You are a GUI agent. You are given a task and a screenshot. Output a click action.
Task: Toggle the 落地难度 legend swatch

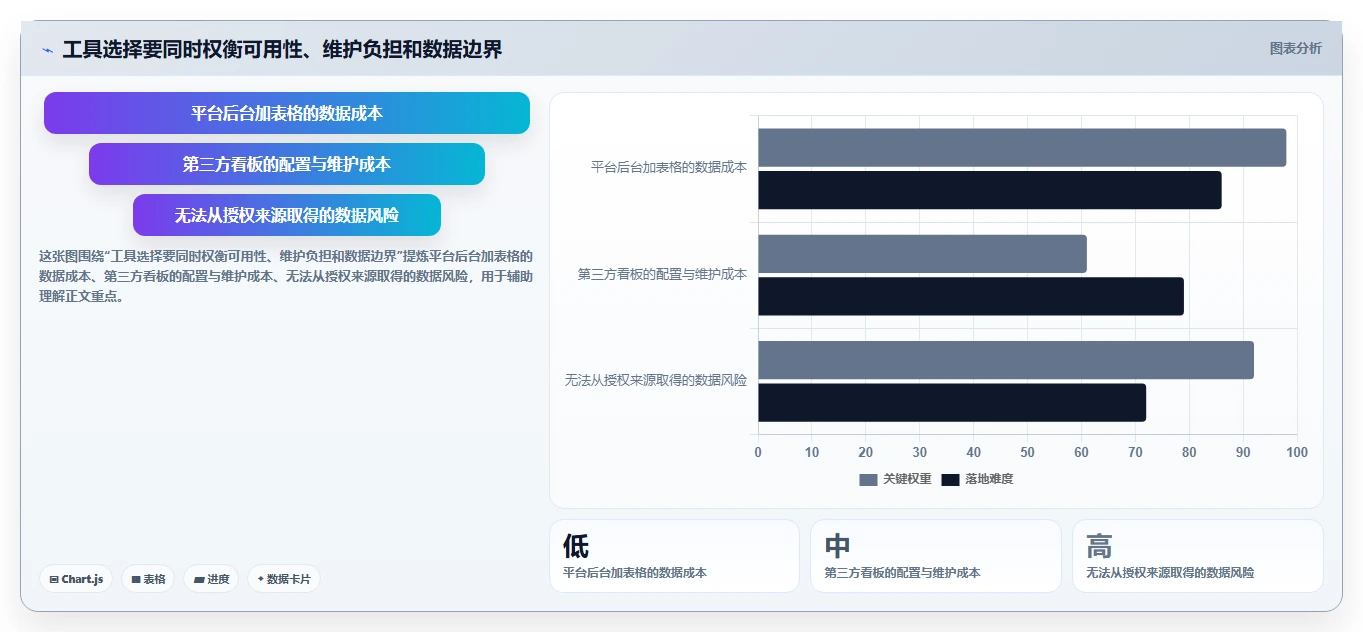point(950,480)
